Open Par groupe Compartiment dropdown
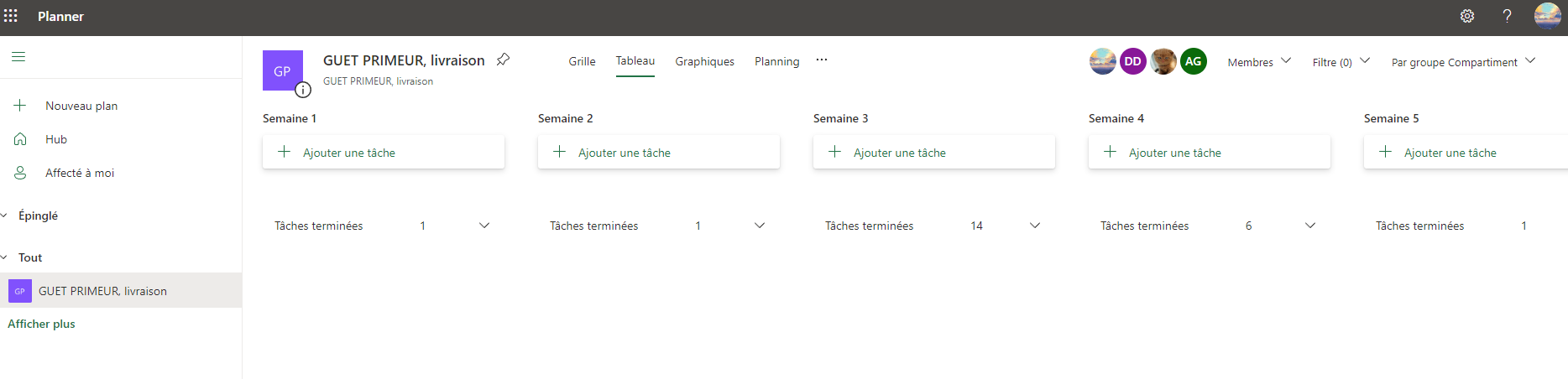 pos(1463,62)
